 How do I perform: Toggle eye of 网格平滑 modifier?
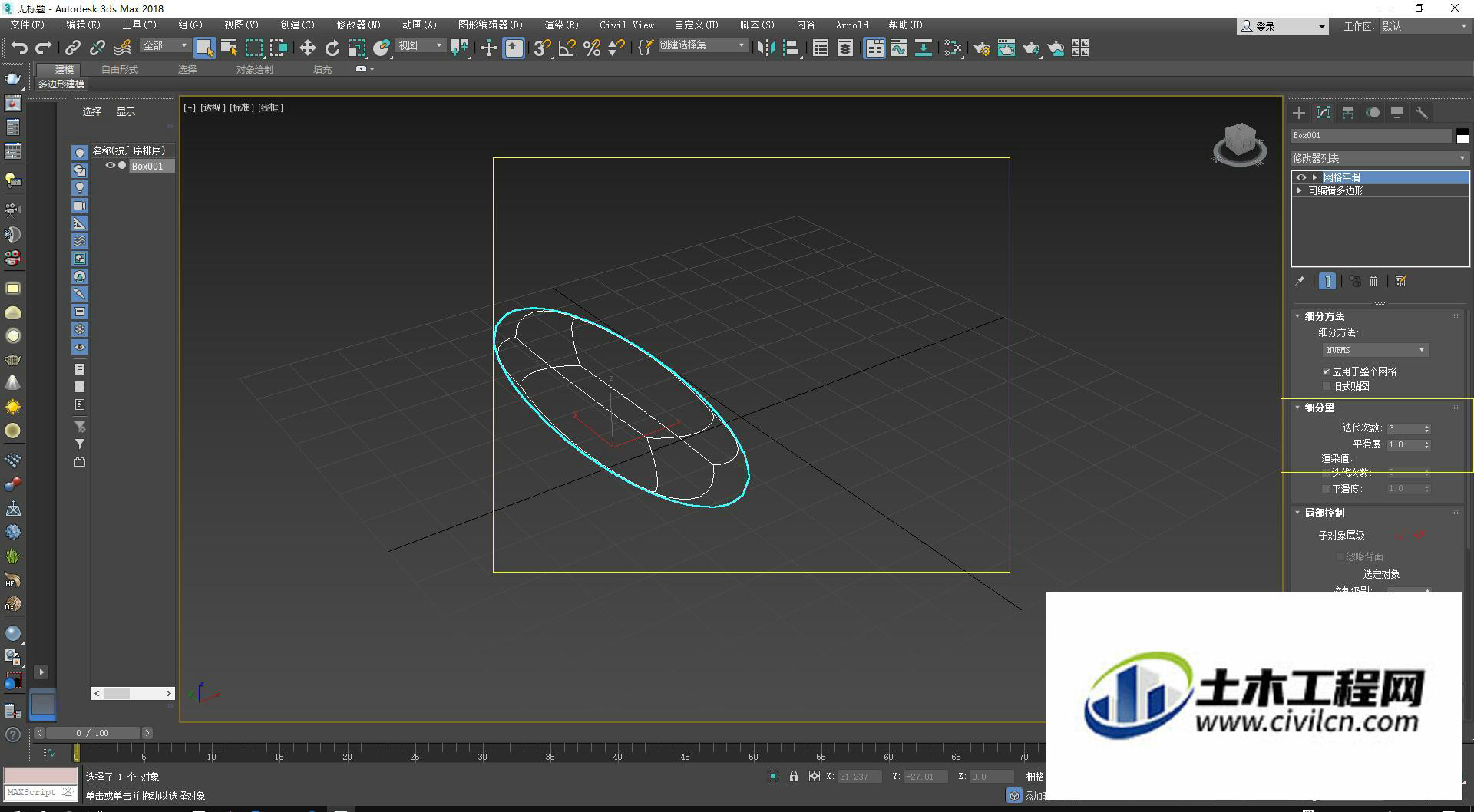(x=1301, y=177)
